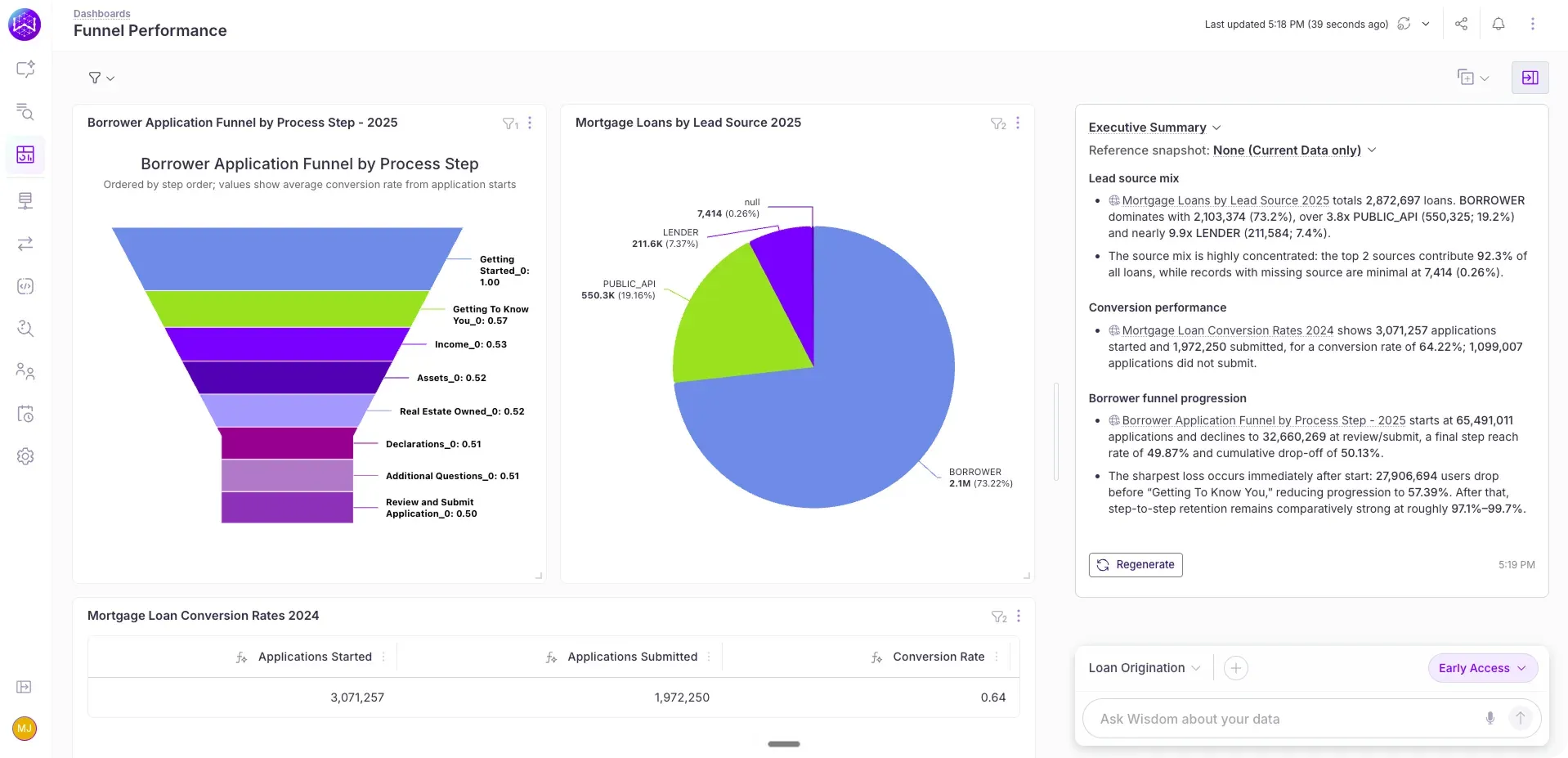The image size is (1568, 758).
Task: Open the new chat sparkle icon in sidebar
Action: click(25, 70)
